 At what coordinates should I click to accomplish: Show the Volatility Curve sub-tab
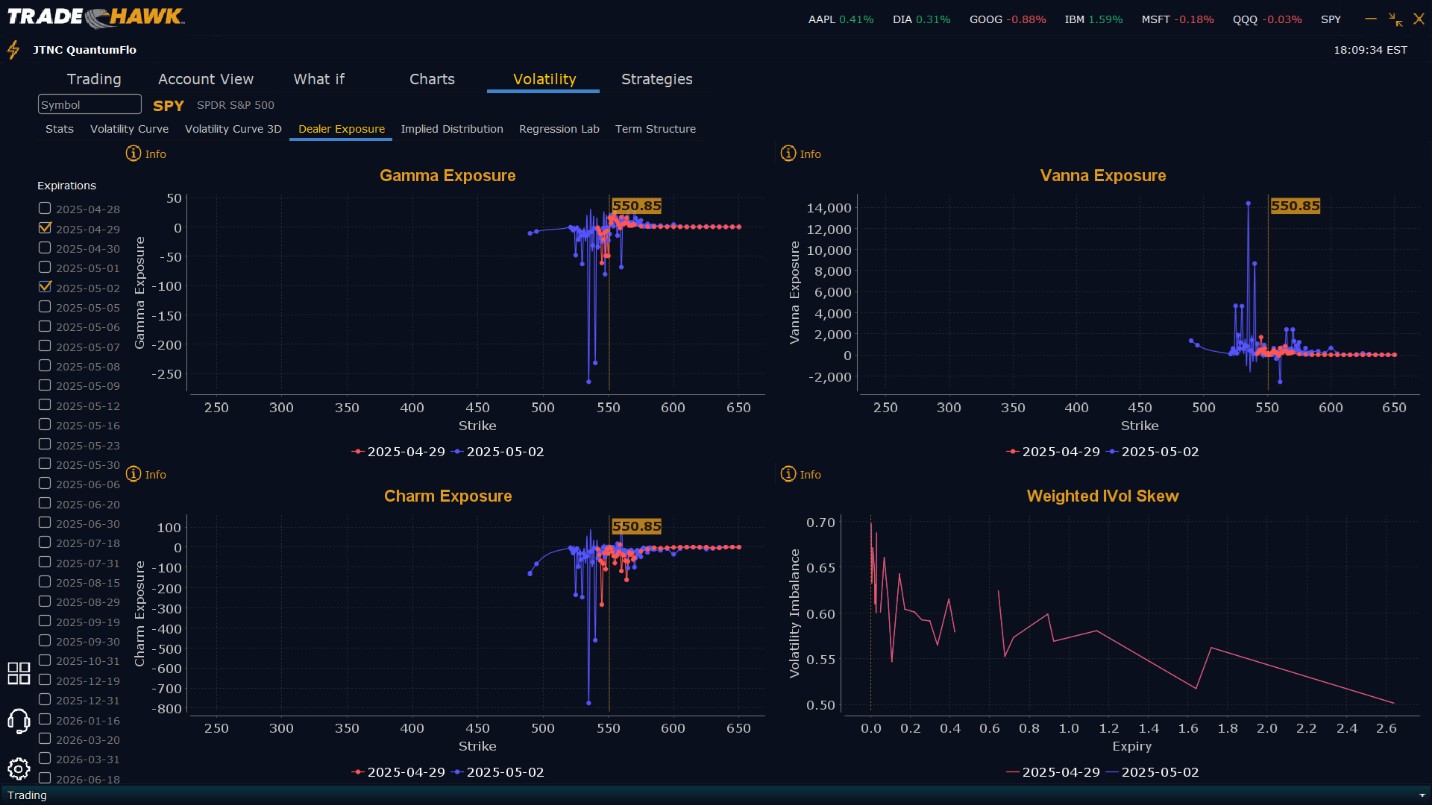tap(129, 129)
